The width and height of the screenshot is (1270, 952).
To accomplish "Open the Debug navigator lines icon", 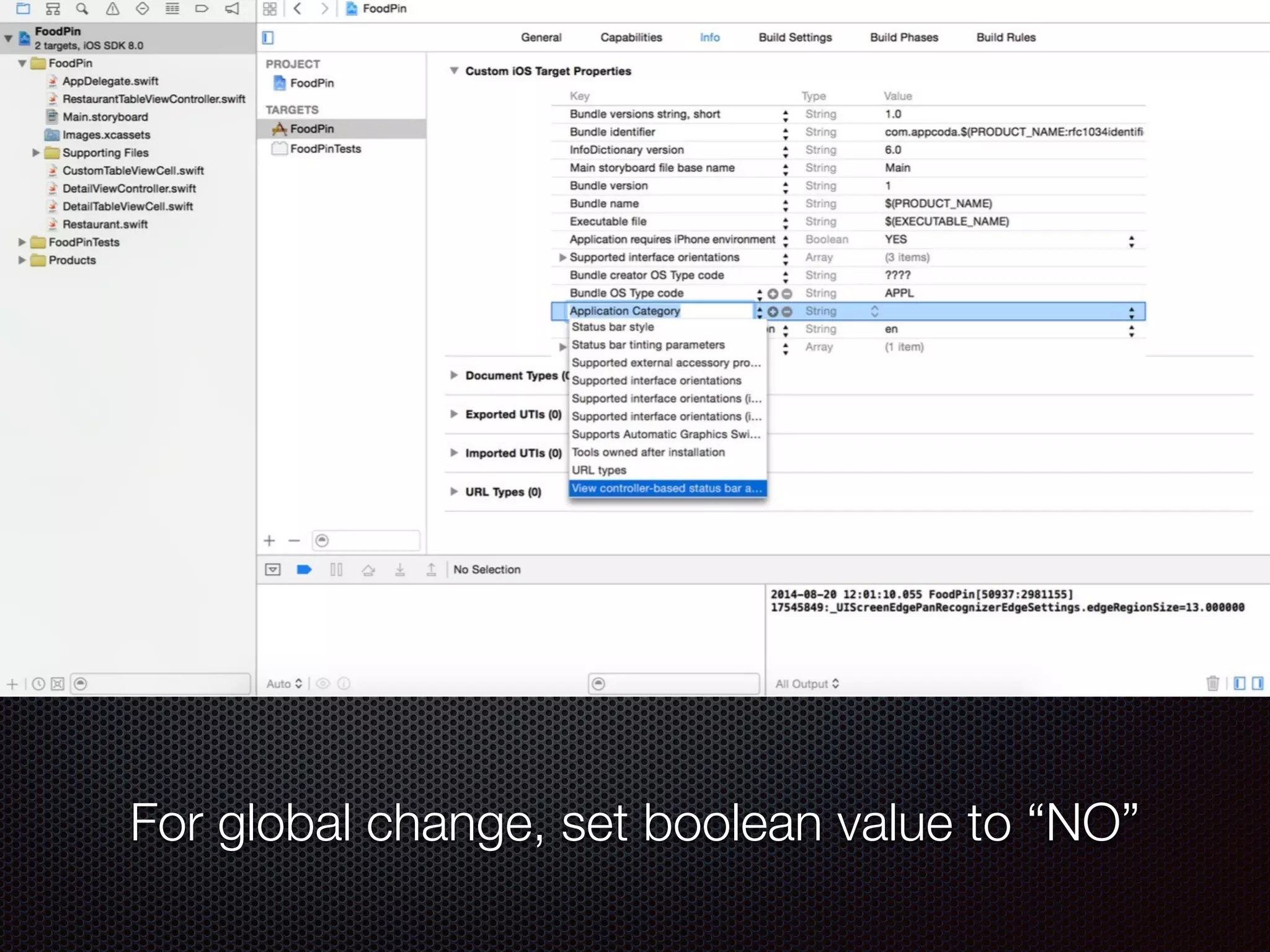I will point(172,9).
